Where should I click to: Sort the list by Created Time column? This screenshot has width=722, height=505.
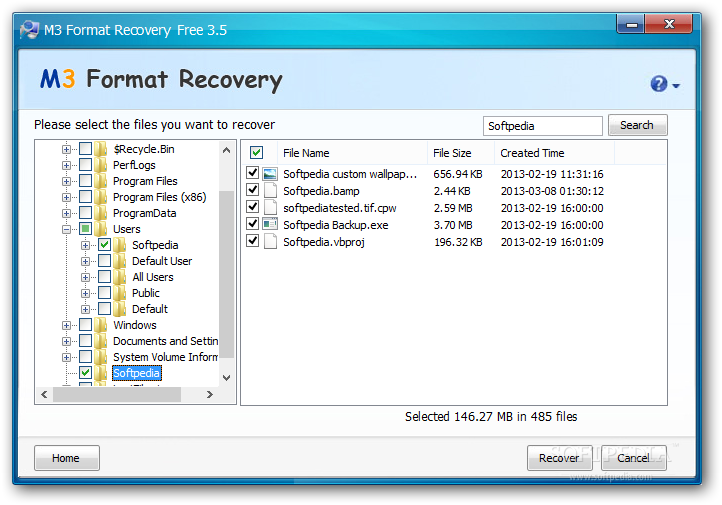(554, 153)
